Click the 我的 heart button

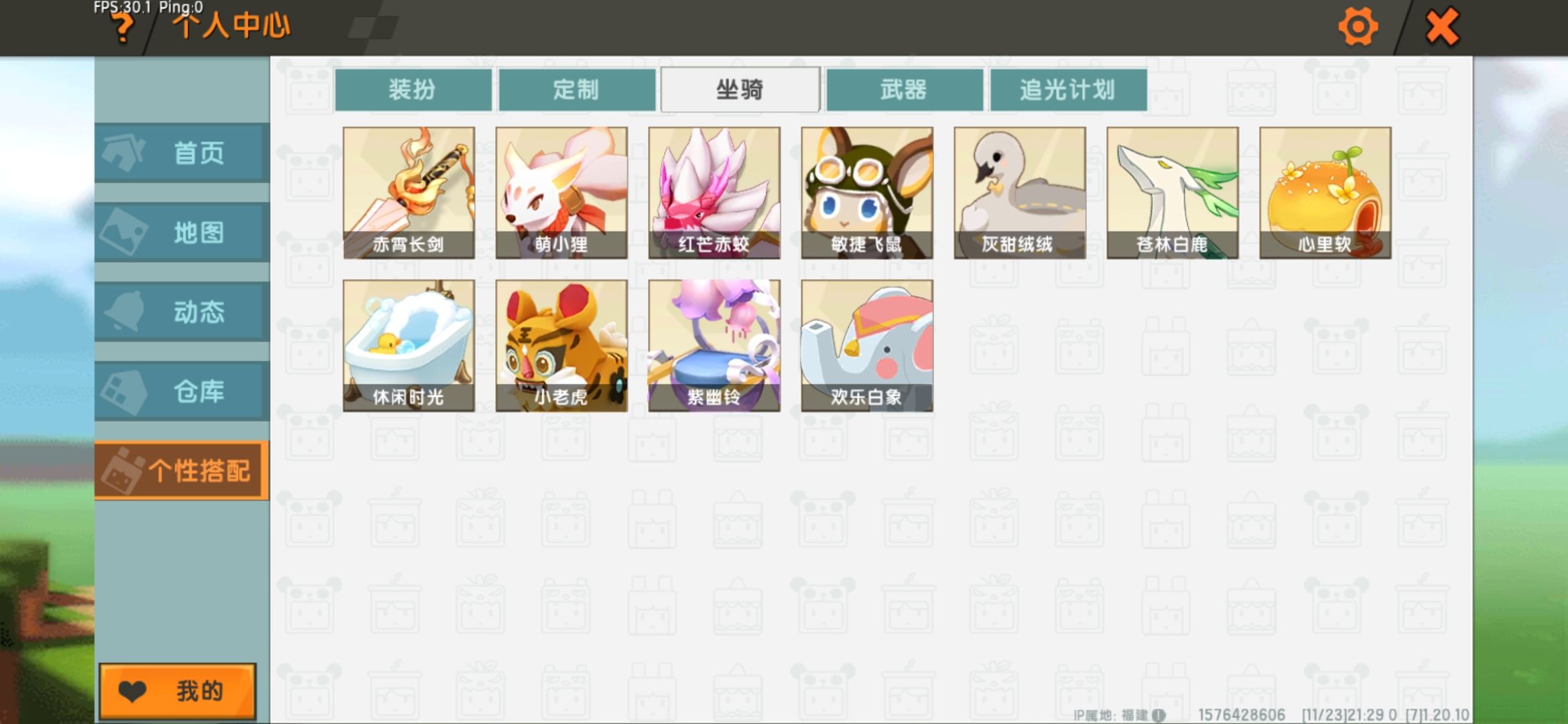pos(178,691)
